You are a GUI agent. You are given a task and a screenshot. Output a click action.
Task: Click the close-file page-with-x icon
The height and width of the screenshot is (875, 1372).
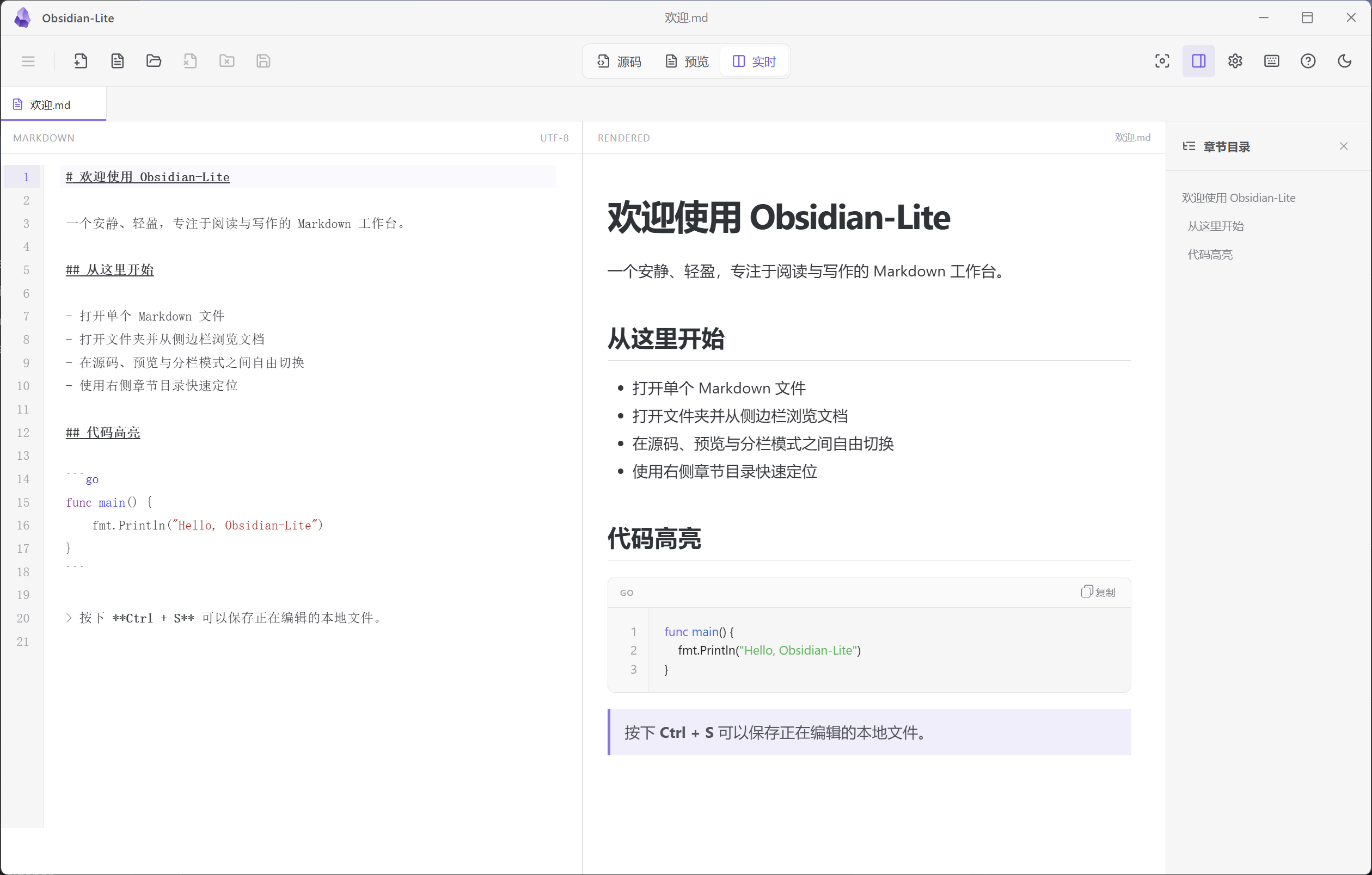[191, 61]
